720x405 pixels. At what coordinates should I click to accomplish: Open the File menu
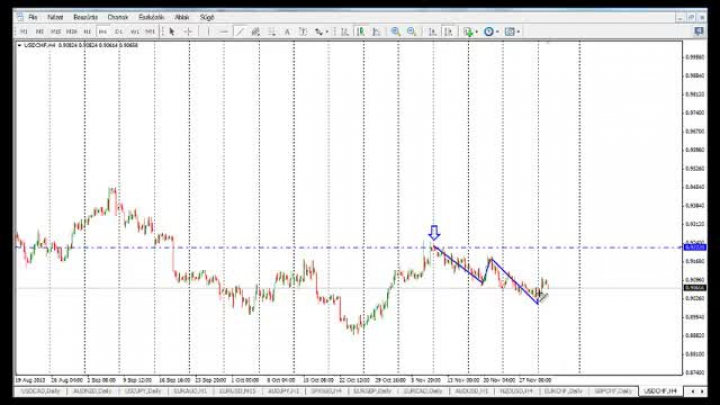[x=33, y=17]
